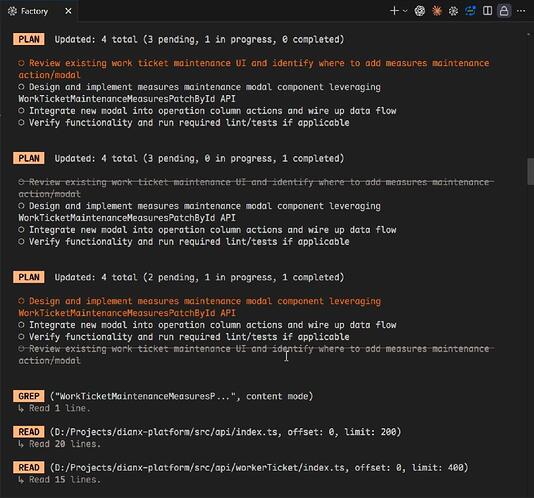The width and height of the screenshot is (534, 498).
Task: Click text 'Updated: 4 total (3 pending, 0 in progress, 1 completed)'
Action: coord(199,158)
